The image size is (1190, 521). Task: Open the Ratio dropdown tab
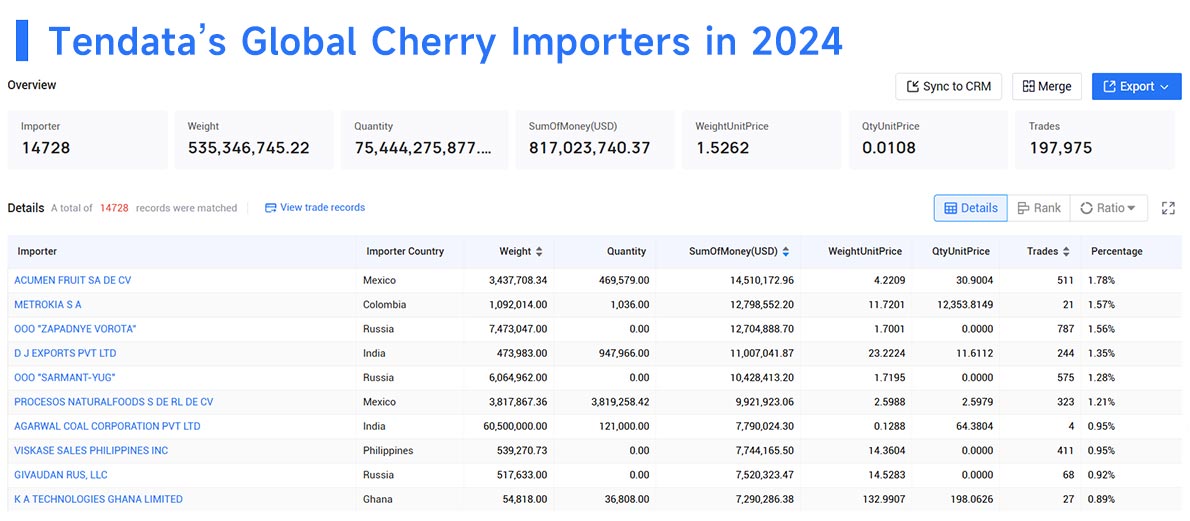(1109, 208)
